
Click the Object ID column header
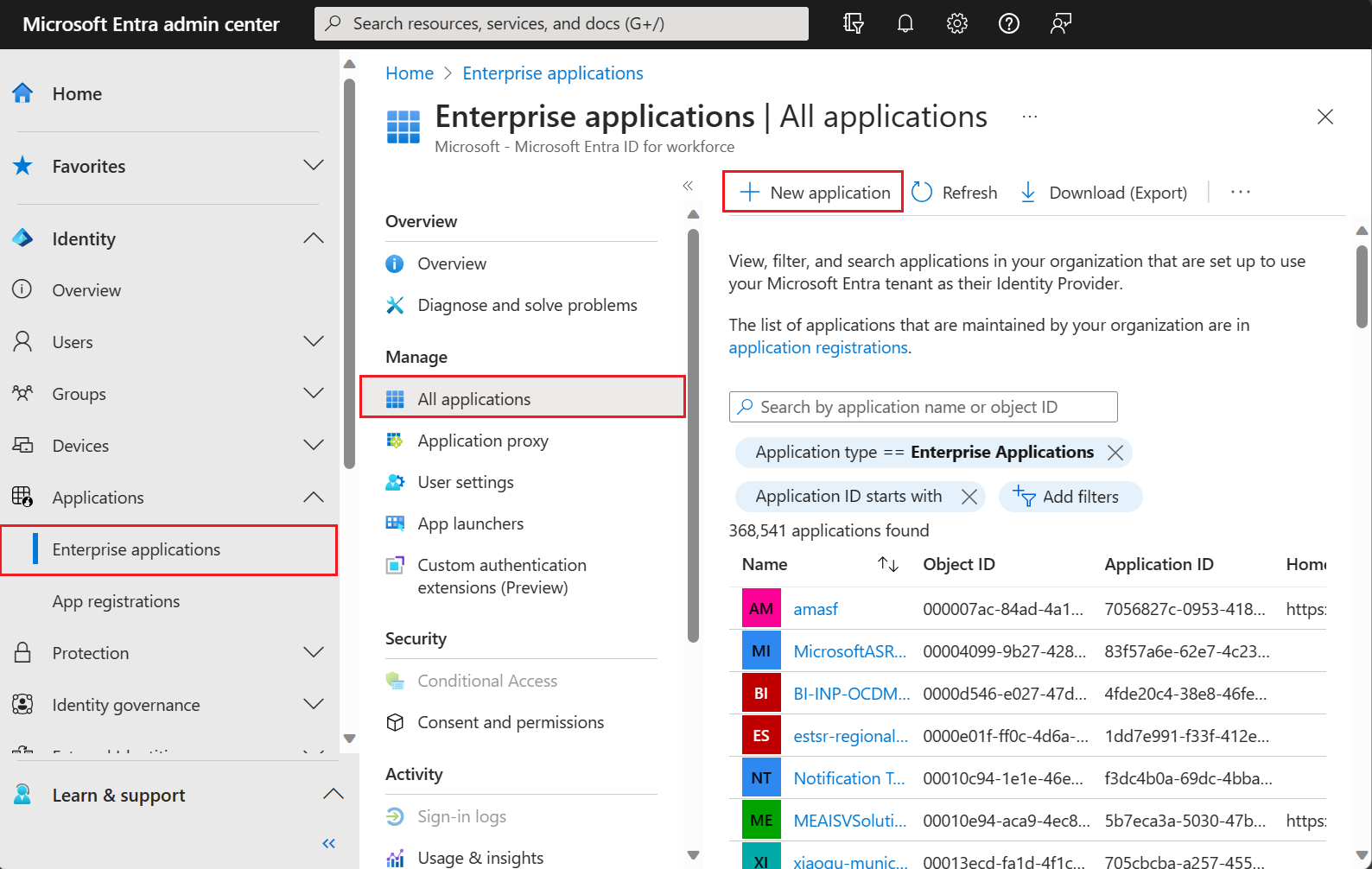[x=959, y=564]
